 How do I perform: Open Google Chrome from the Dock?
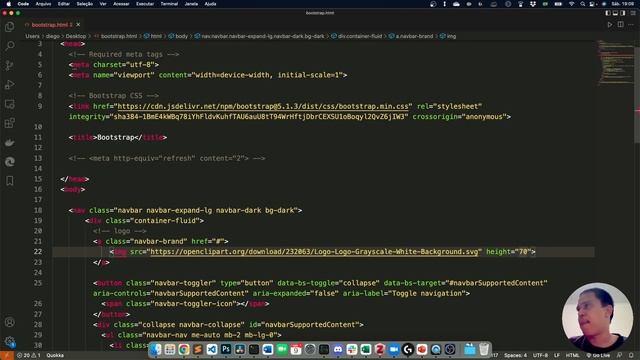coord(184,349)
